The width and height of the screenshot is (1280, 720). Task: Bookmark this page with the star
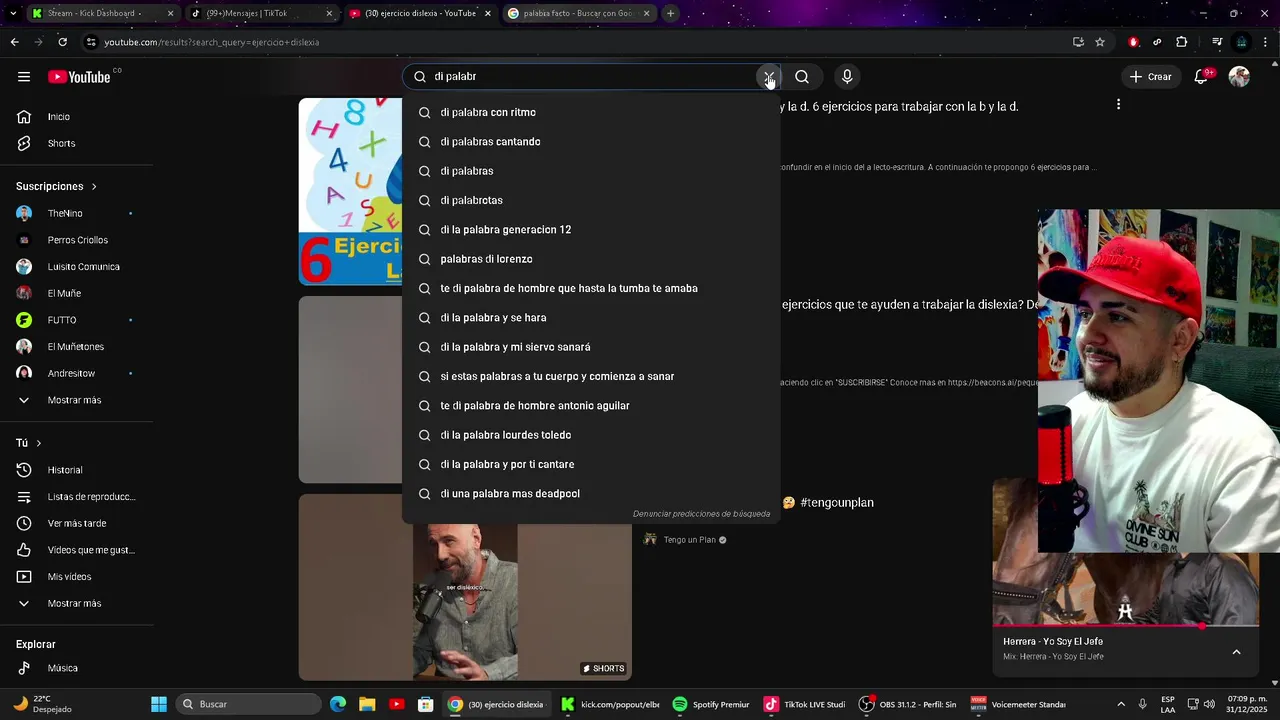[1100, 42]
